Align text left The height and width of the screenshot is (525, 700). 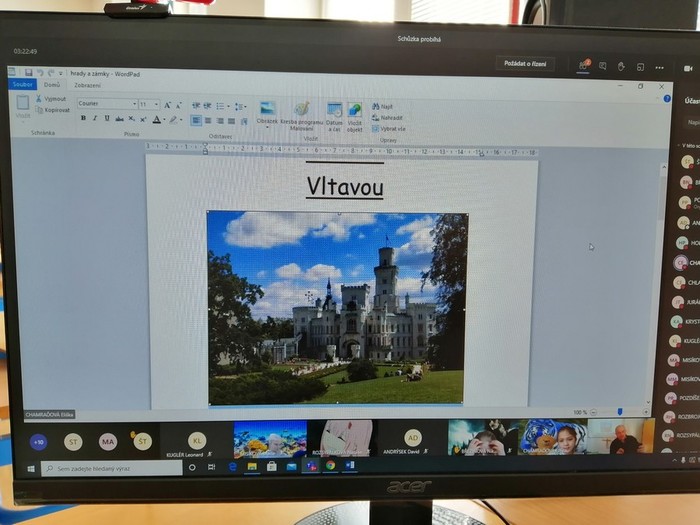click(196, 121)
